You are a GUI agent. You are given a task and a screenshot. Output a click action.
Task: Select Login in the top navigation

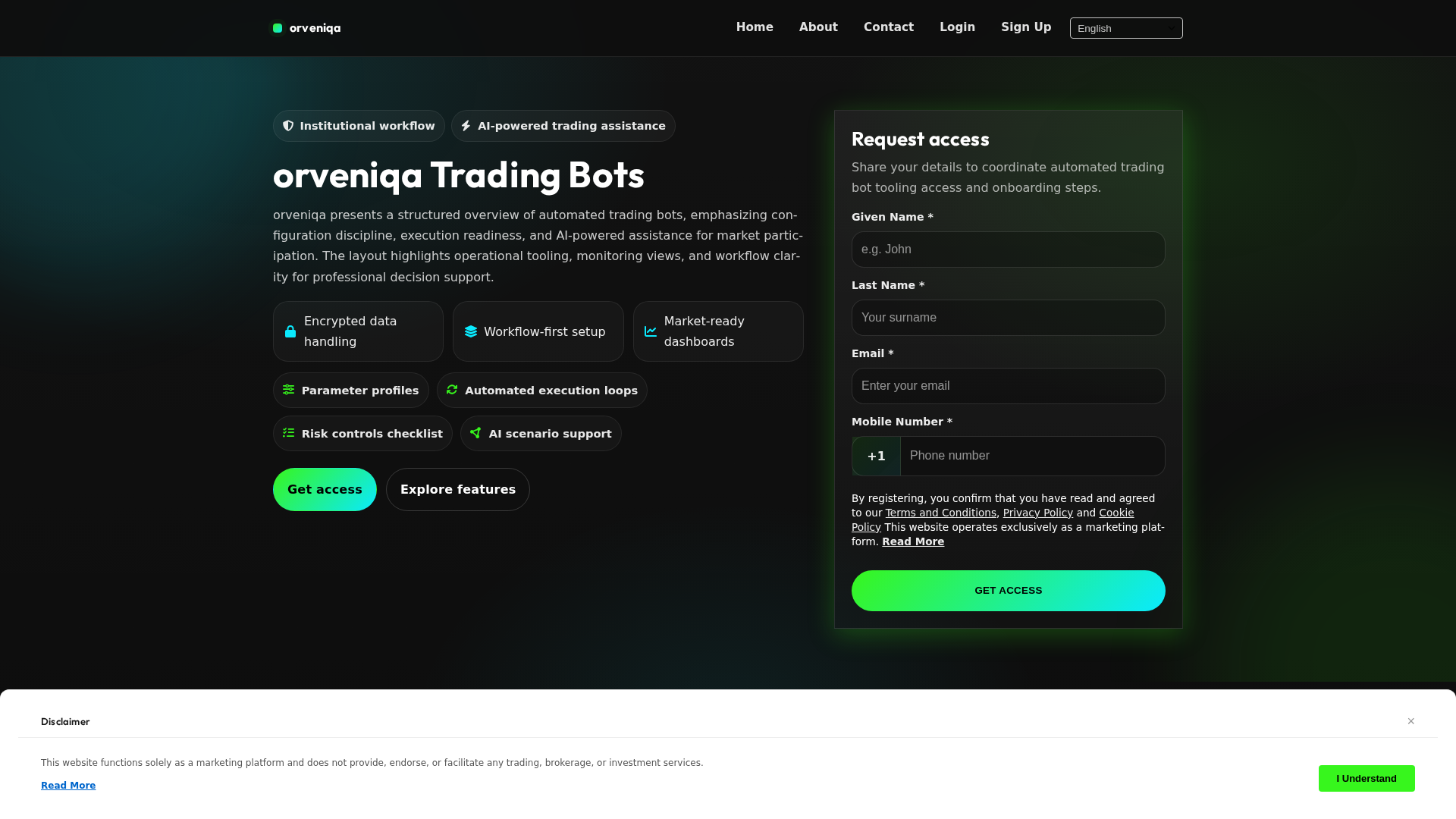coord(957,27)
